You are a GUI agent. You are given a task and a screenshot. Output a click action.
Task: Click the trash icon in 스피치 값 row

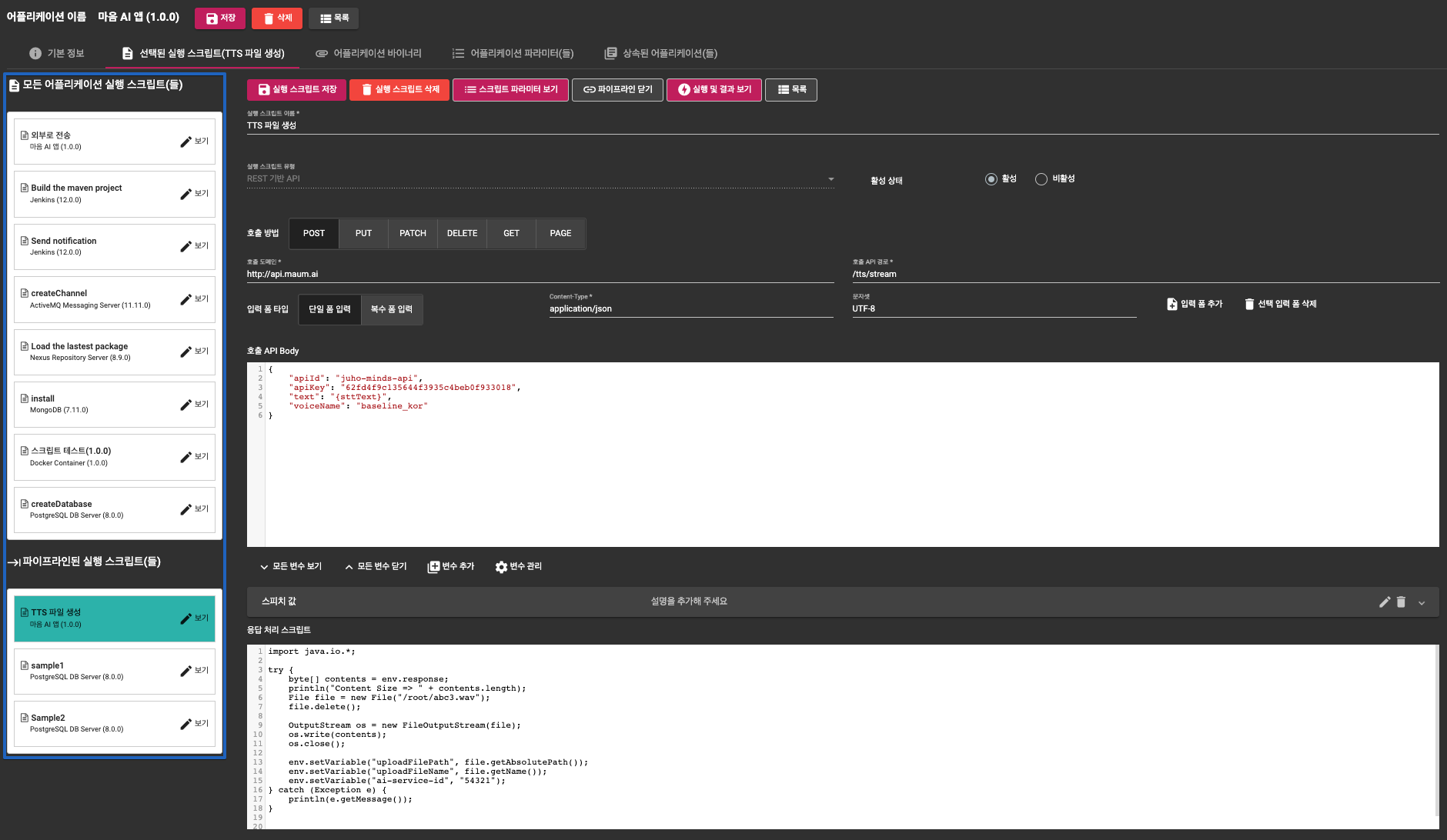click(1401, 602)
